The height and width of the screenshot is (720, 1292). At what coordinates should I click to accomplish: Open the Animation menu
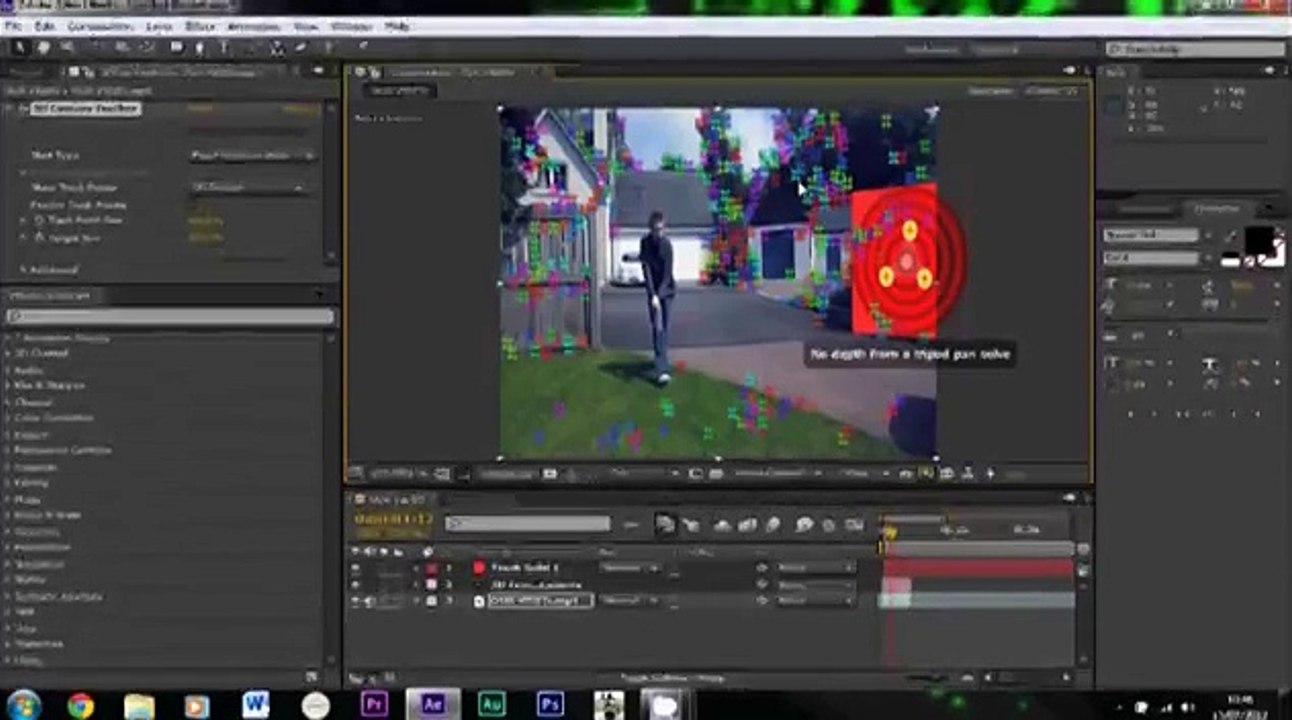click(x=254, y=26)
